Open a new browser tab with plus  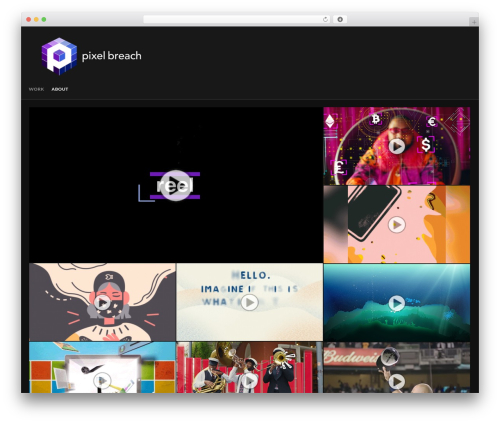pos(474,22)
